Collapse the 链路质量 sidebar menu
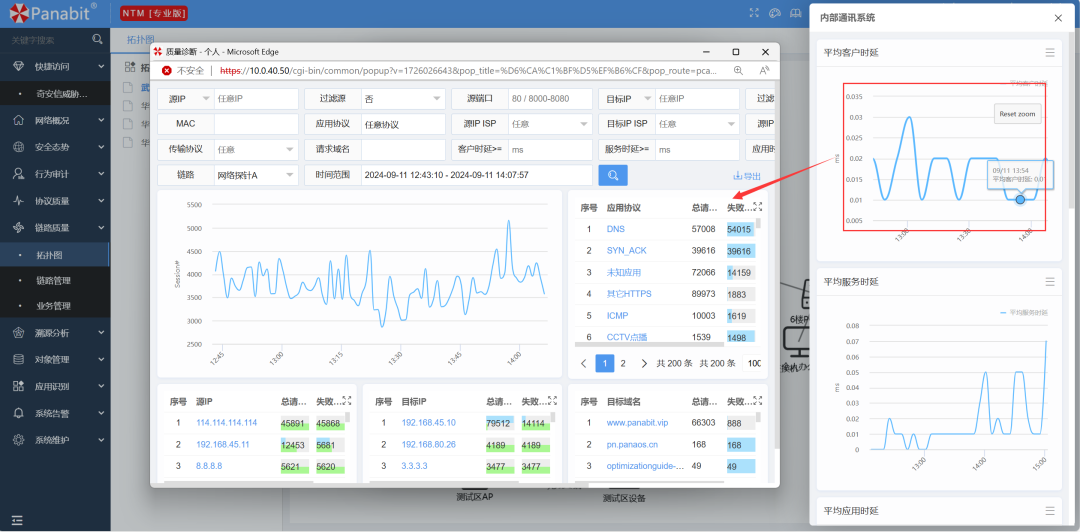 55,227
